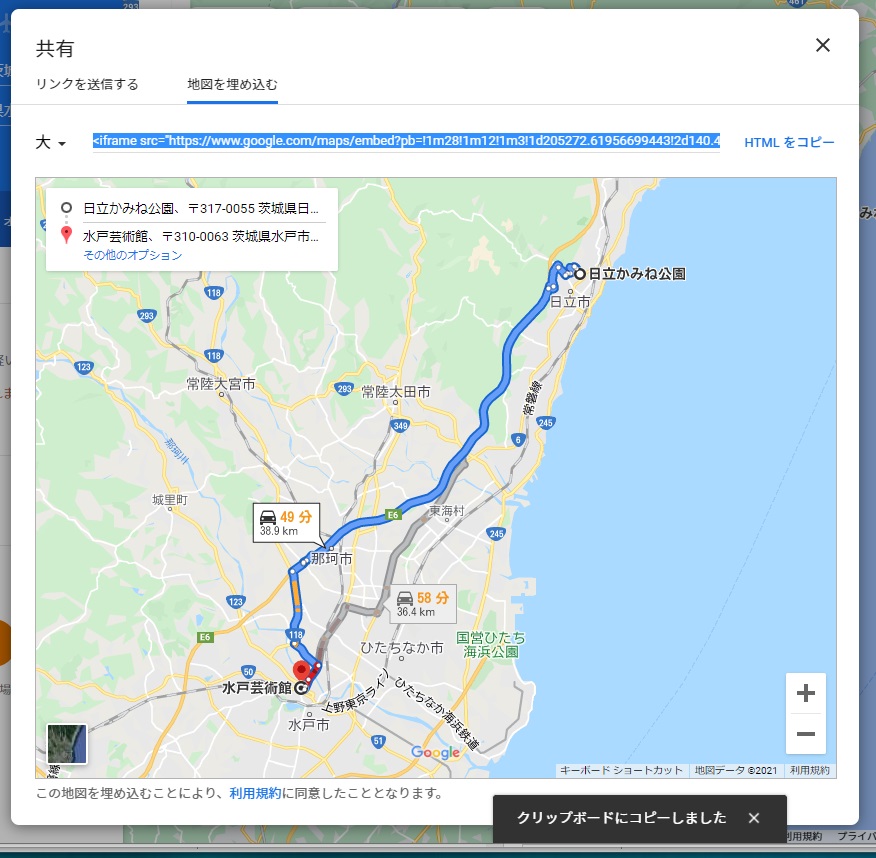Screen dimensions: 876x858
Task: Open the 大 map size dropdown
Action: 51,142
